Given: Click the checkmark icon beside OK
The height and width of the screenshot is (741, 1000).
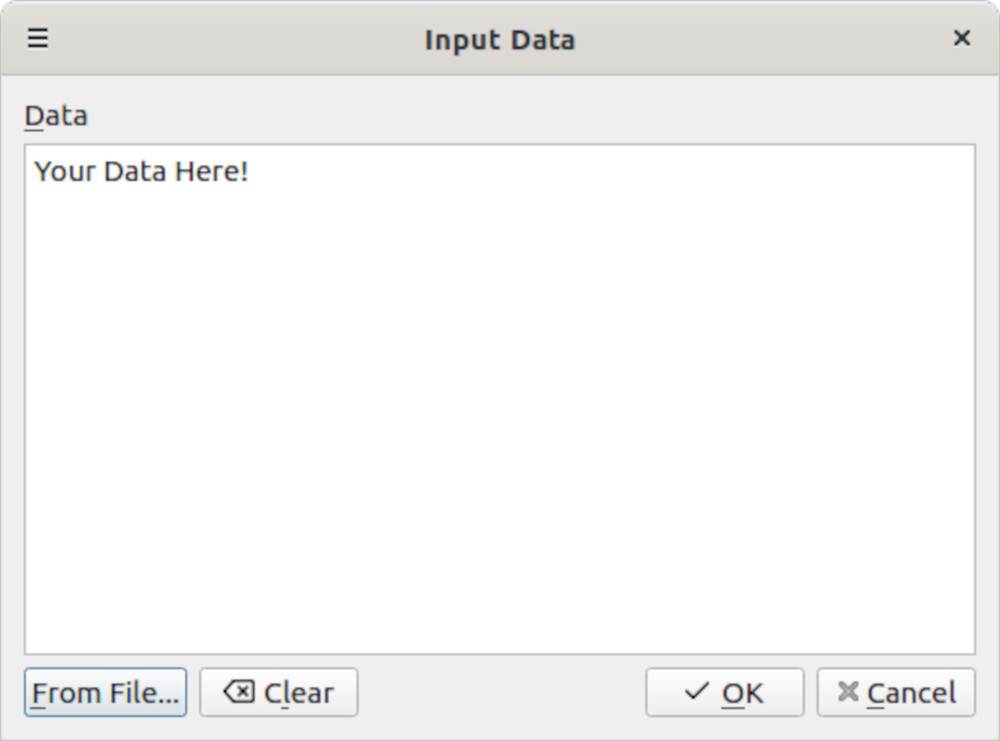Looking at the screenshot, I should pos(697,692).
